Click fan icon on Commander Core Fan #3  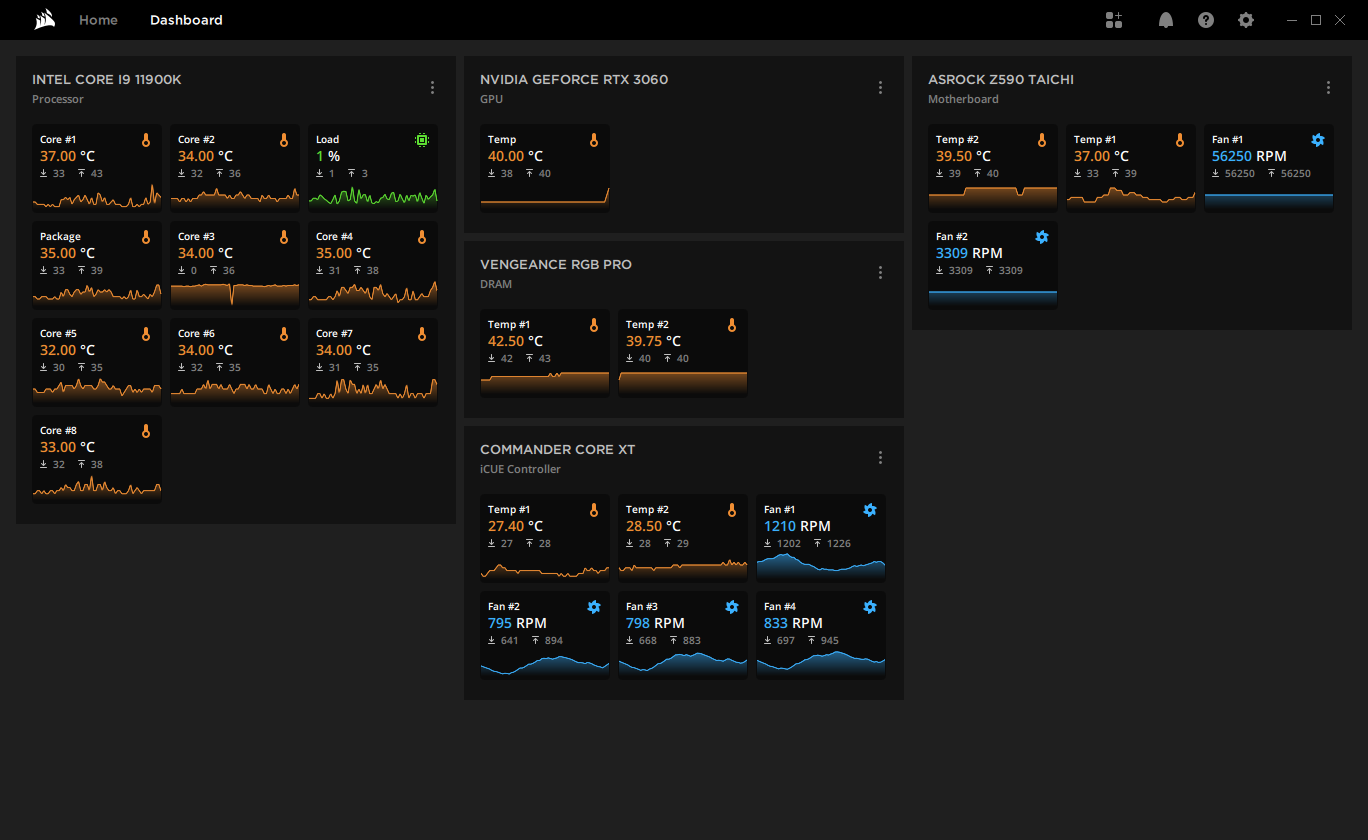point(732,607)
